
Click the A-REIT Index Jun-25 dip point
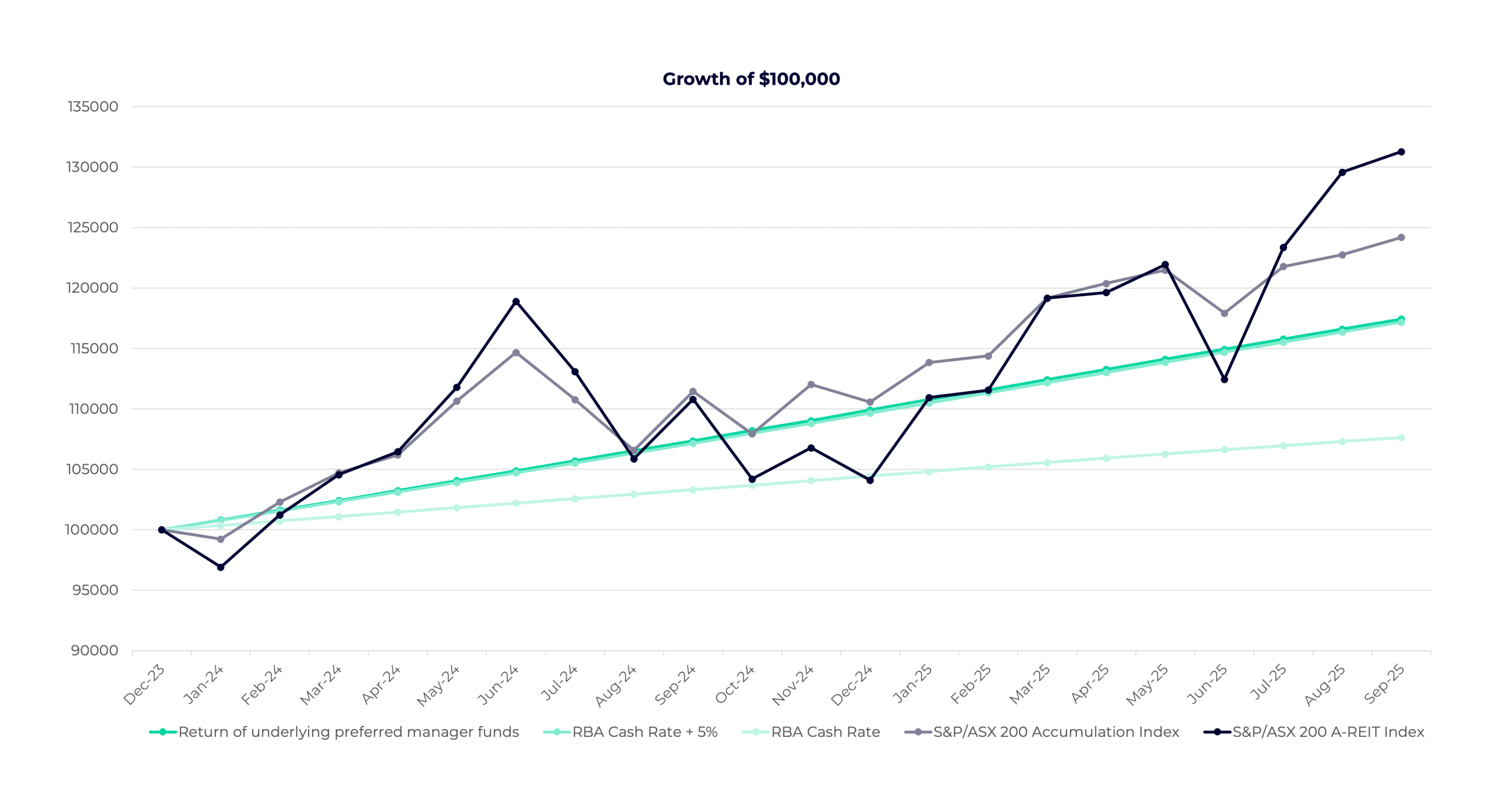[1224, 380]
